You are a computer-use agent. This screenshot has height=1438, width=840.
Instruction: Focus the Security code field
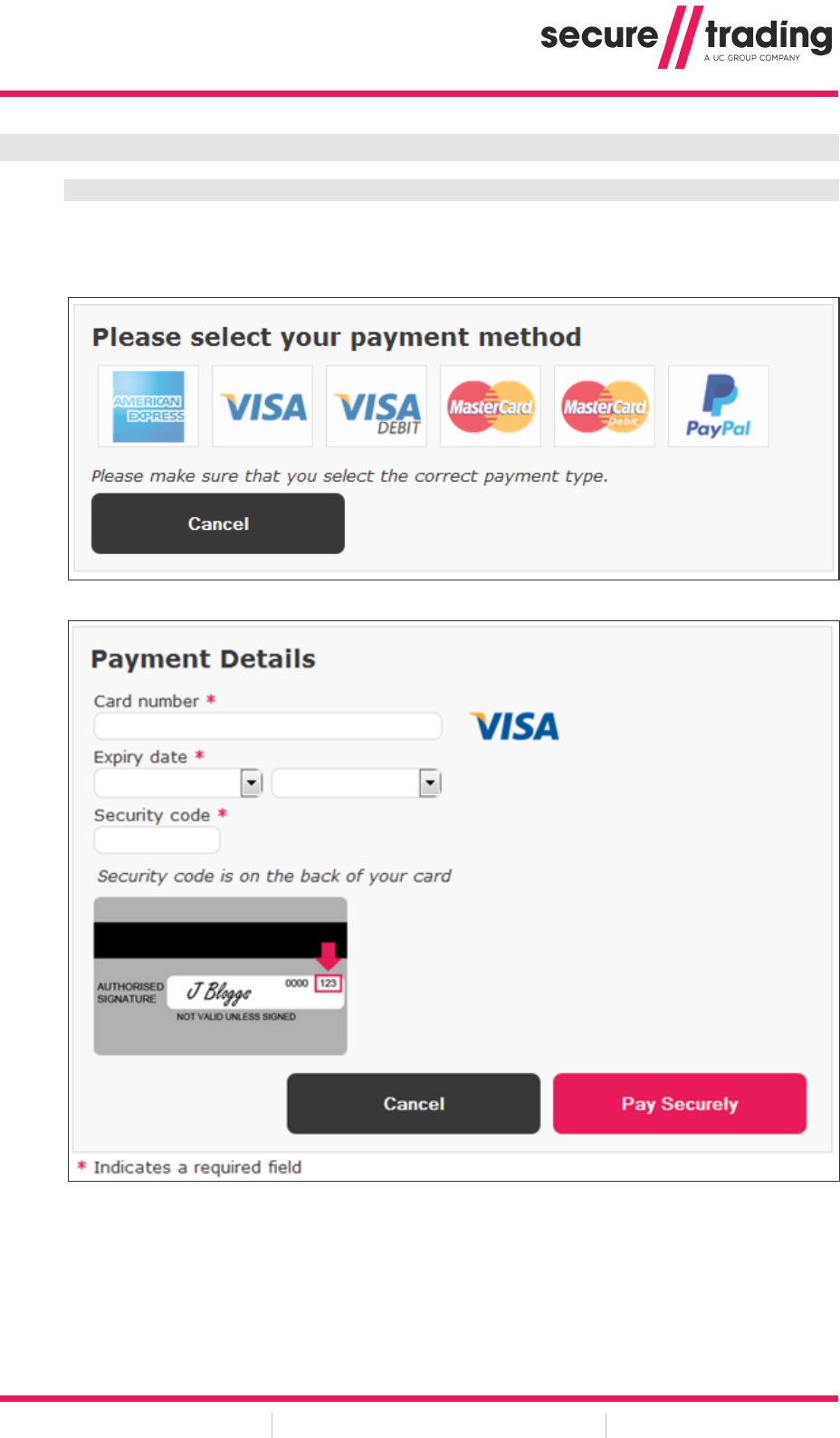(x=157, y=839)
